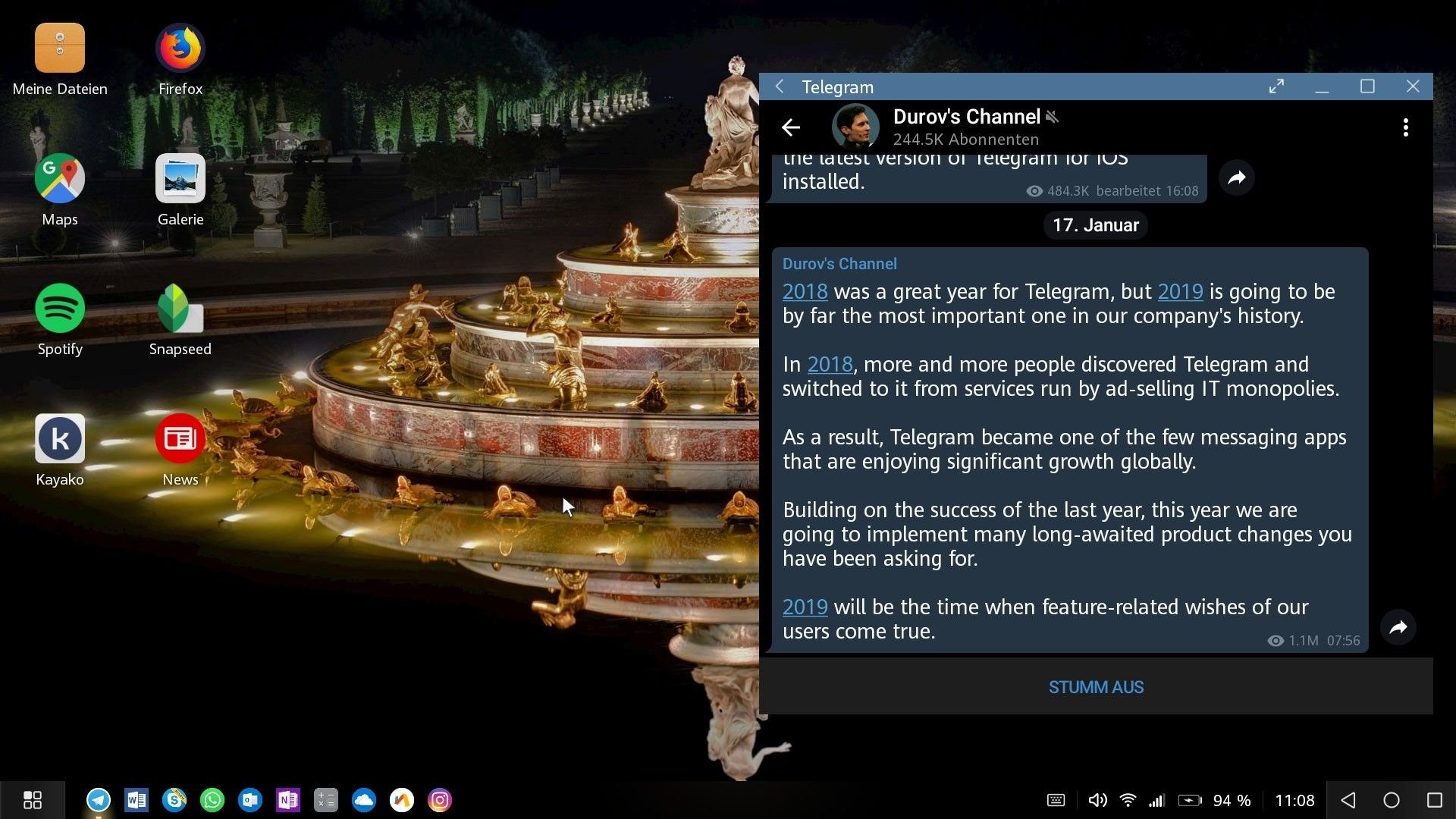Click first 2019 link in message
Image resolution: width=1456 pixels, height=819 pixels.
[1180, 291]
